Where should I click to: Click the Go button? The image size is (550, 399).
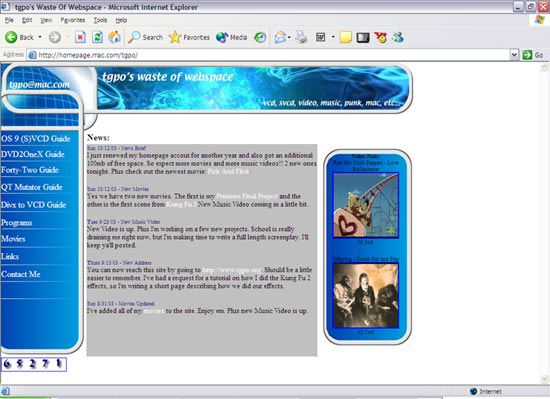coord(533,55)
